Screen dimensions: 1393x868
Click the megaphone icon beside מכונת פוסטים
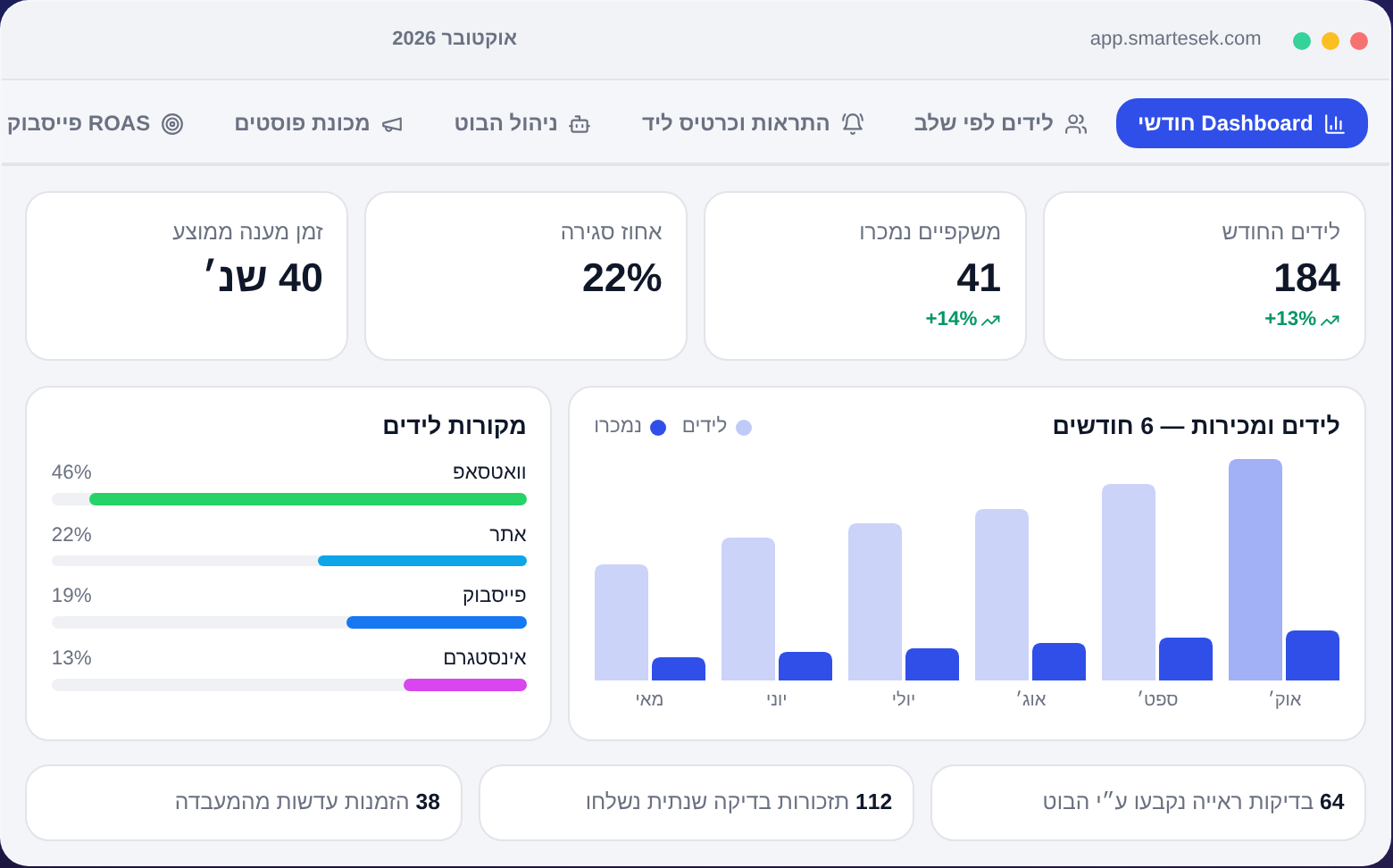click(x=392, y=124)
